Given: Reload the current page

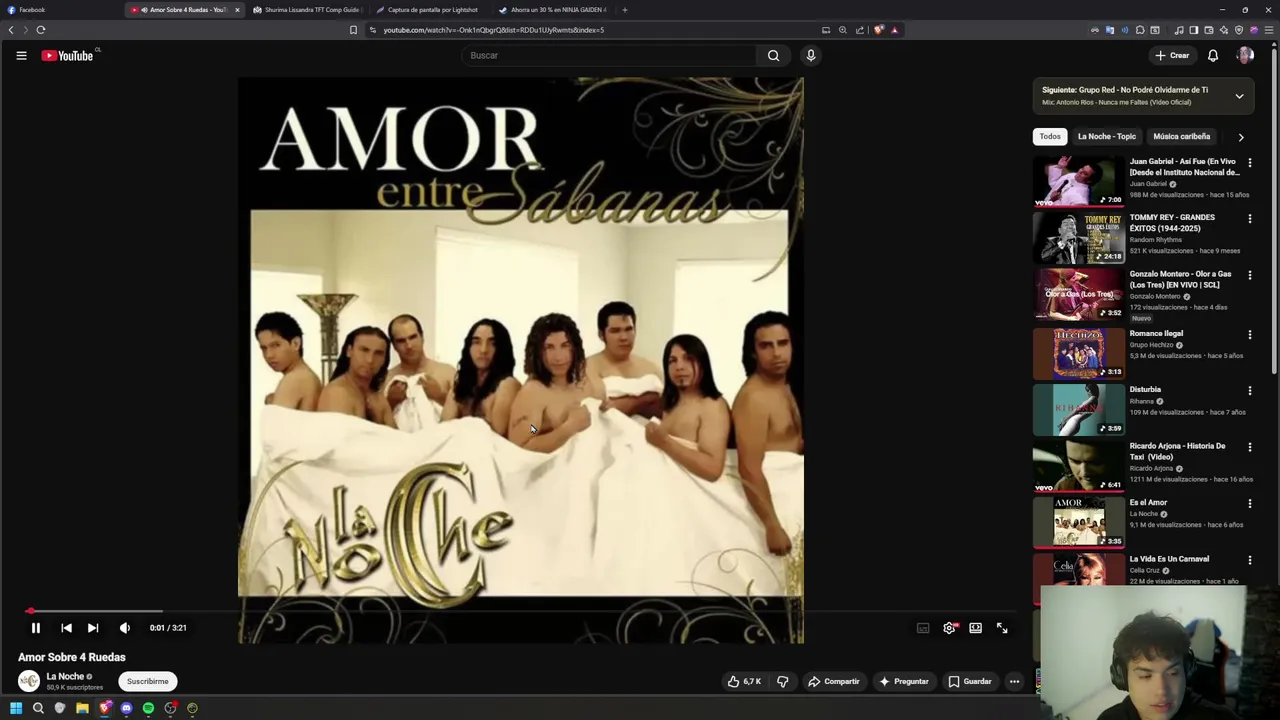Looking at the screenshot, I should click(x=41, y=30).
